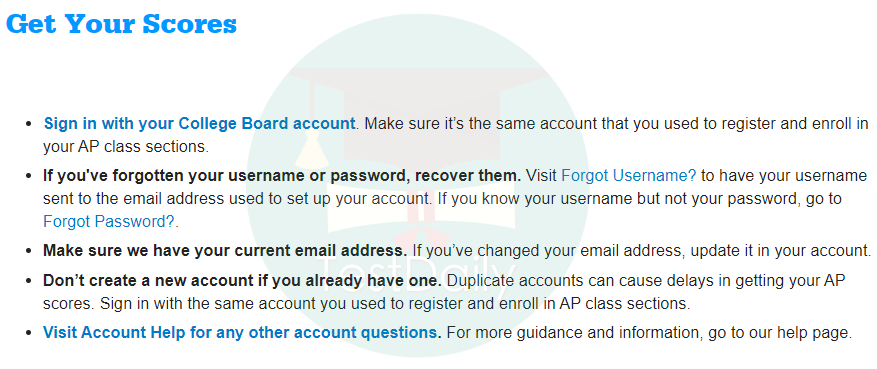
Task: Click the bullet beside Visit Account Help
Action: point(29,333)
